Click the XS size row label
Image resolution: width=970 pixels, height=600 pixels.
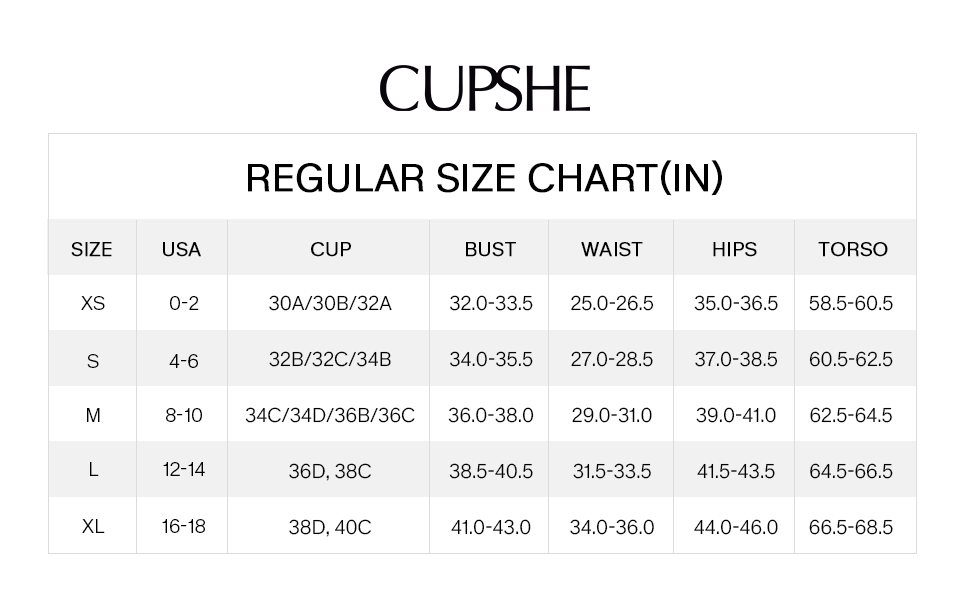coord(93,304)
